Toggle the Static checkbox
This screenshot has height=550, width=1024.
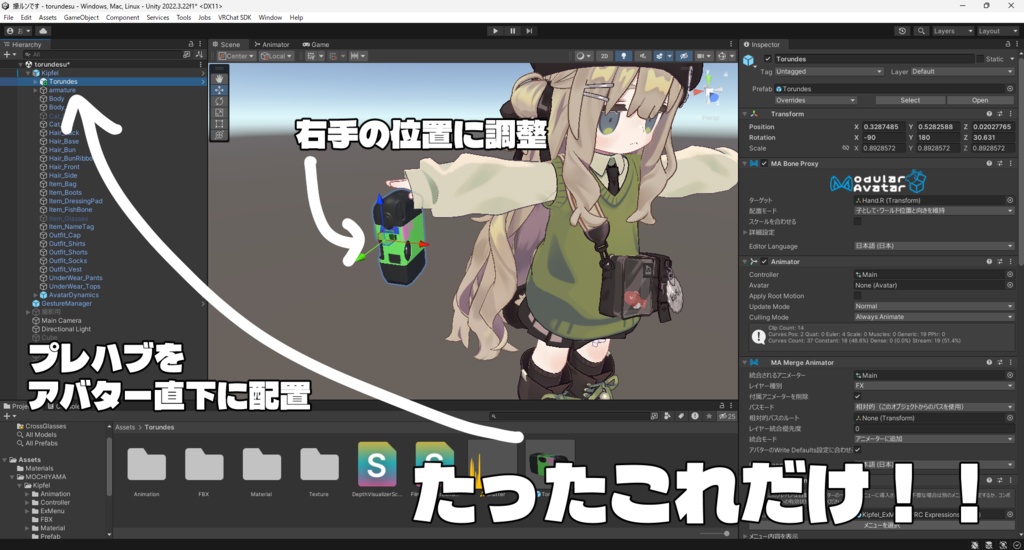click(x=980, y=59)
